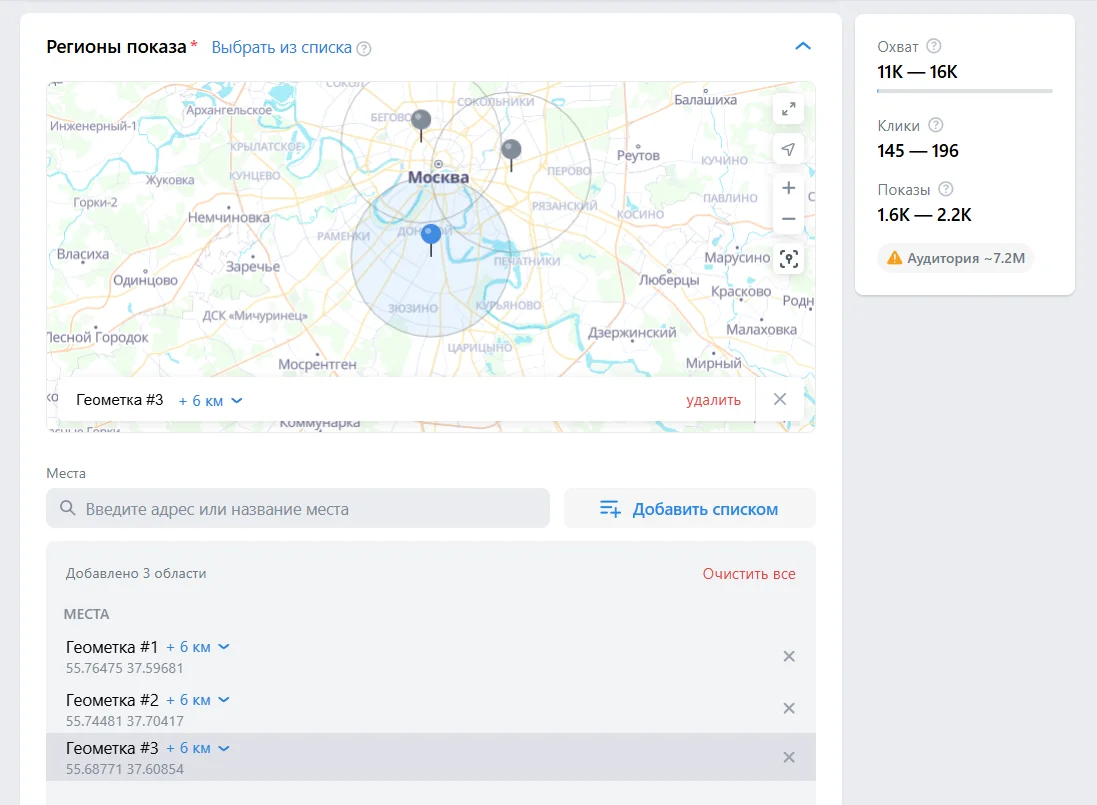Zoom in the map with plus button
Screen dimensions: 1097x805
tap(788, 188)
